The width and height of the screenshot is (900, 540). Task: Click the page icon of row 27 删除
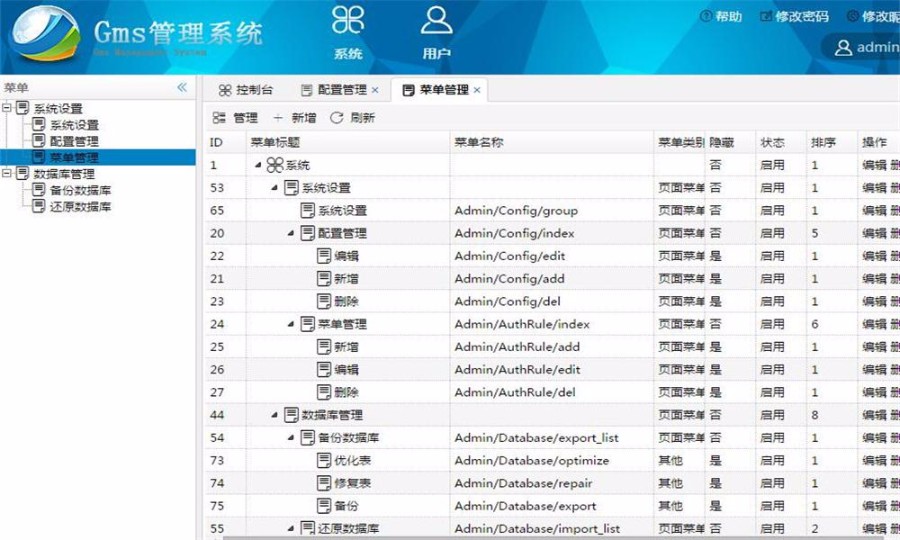click(x=324, y=393)
